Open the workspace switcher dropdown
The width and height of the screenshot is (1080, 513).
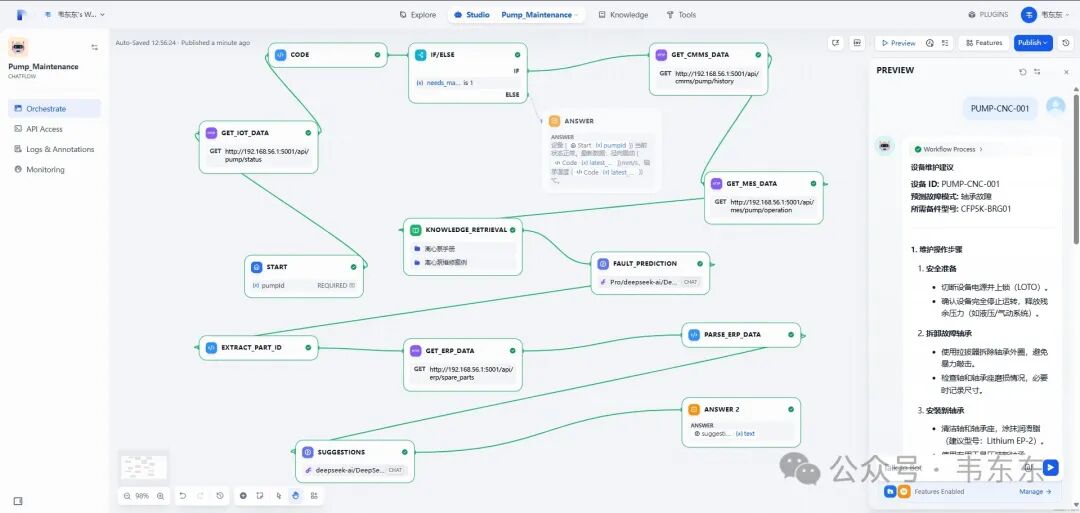tap(79, 14)
